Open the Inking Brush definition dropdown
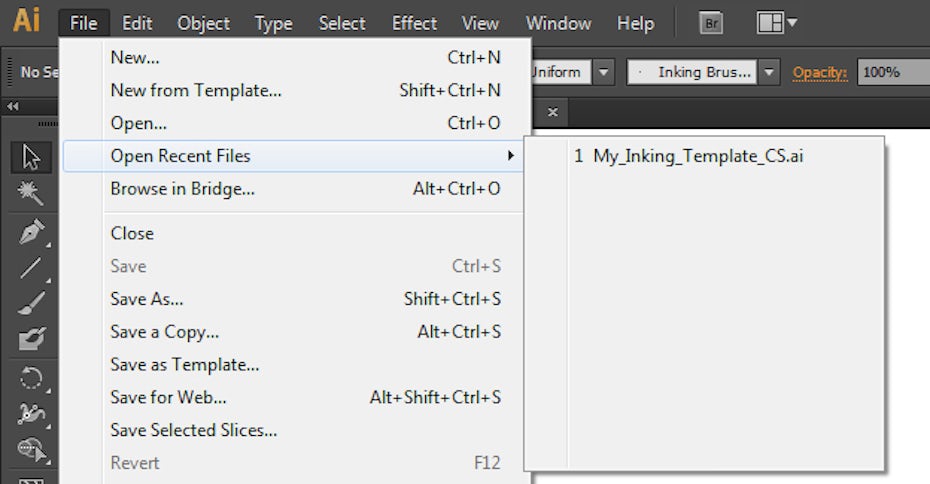The height and width of the screenshot is (484, 930). tap(768, 72)
